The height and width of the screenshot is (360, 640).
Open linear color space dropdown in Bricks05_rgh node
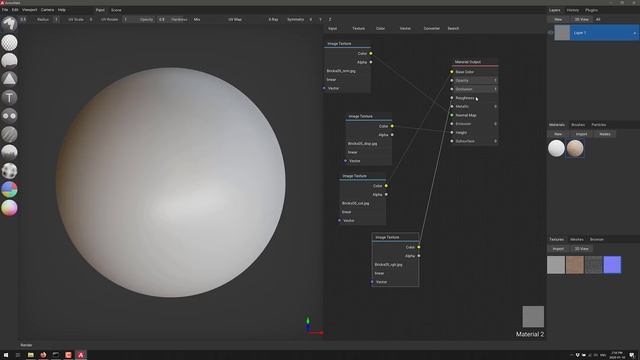(395, 273)
